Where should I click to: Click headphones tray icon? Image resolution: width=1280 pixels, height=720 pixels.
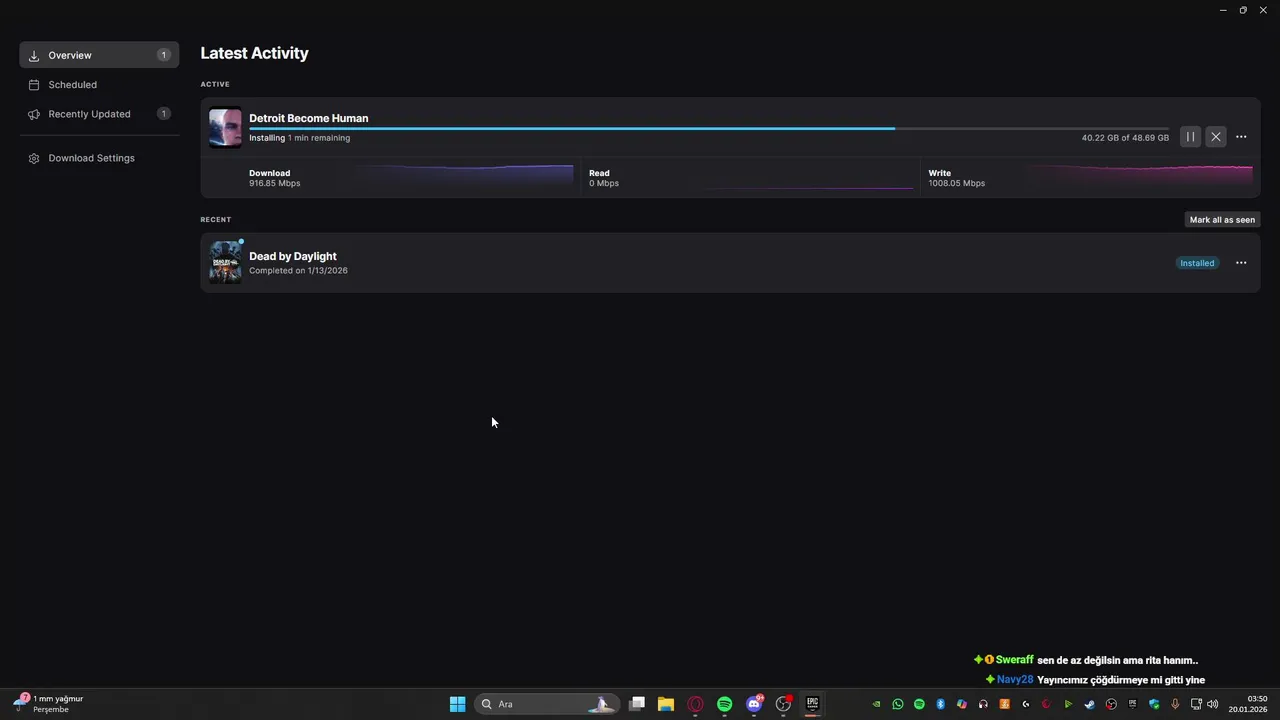pyautogui.click(x=983, y=704)
